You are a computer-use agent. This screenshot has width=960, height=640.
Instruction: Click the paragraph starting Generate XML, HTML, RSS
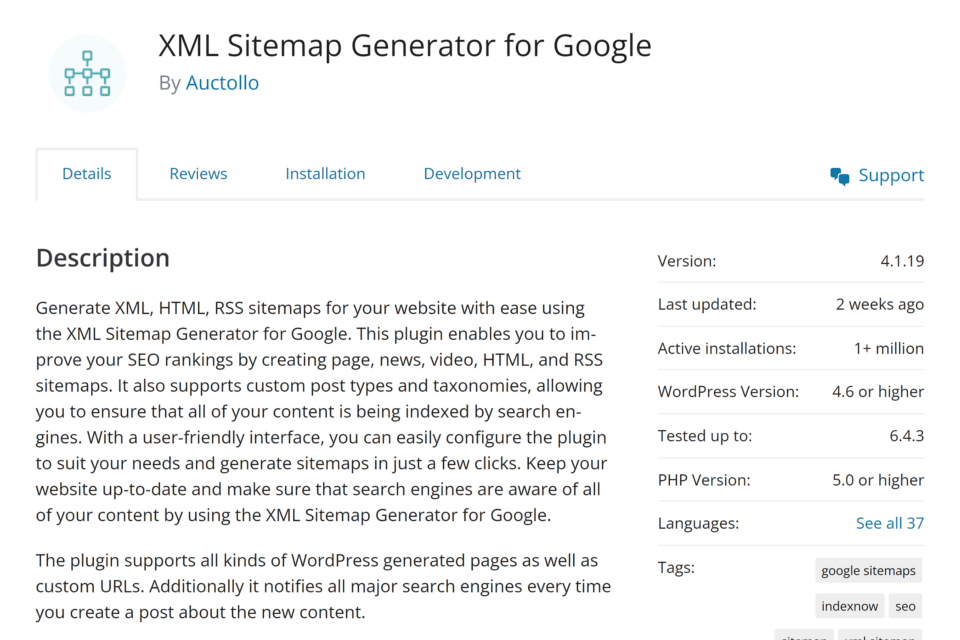(321, 412)
